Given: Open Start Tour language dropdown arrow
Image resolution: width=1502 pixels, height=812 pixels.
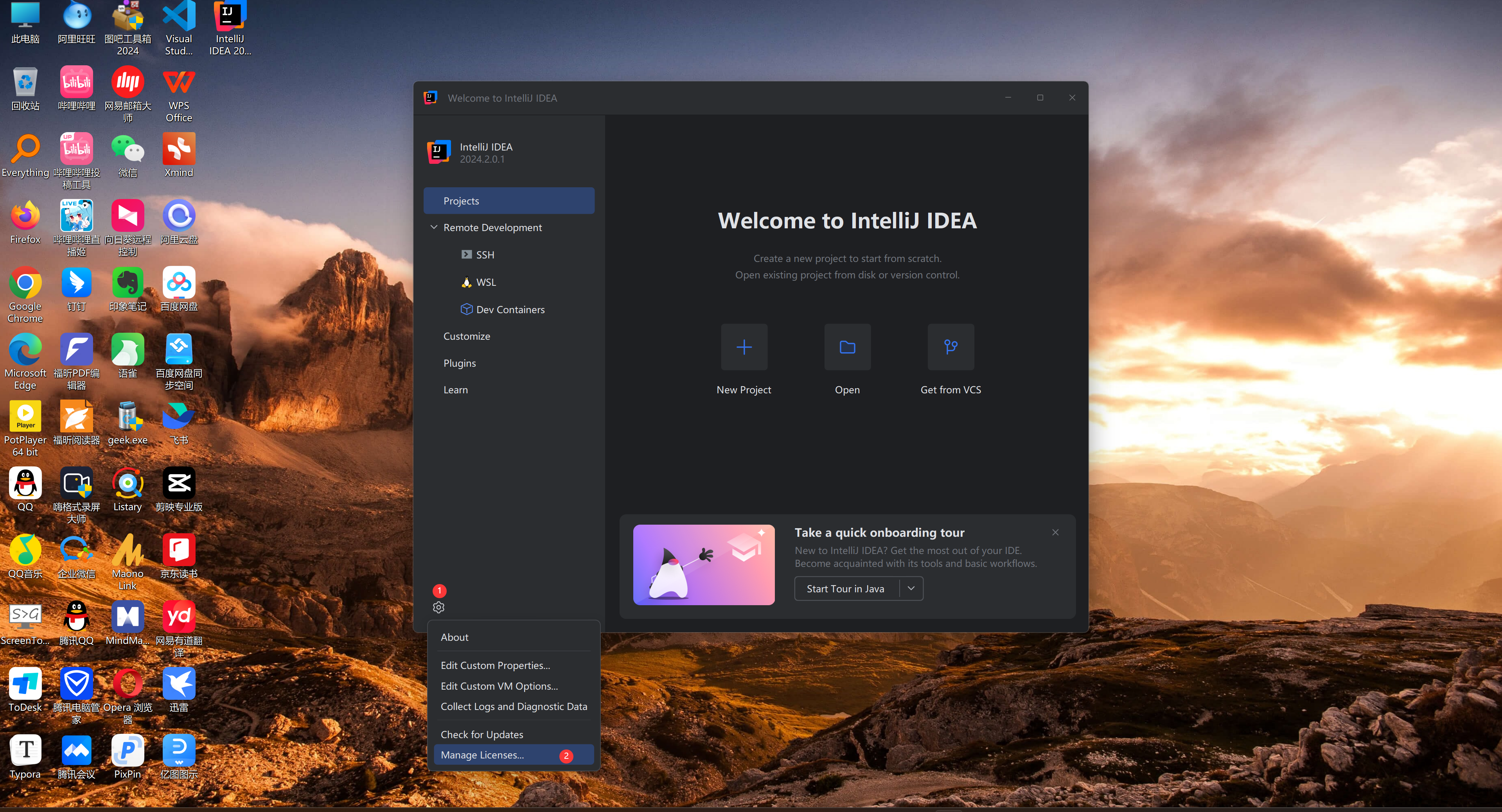Looking at the screenshot, I should tap(911, 589).
